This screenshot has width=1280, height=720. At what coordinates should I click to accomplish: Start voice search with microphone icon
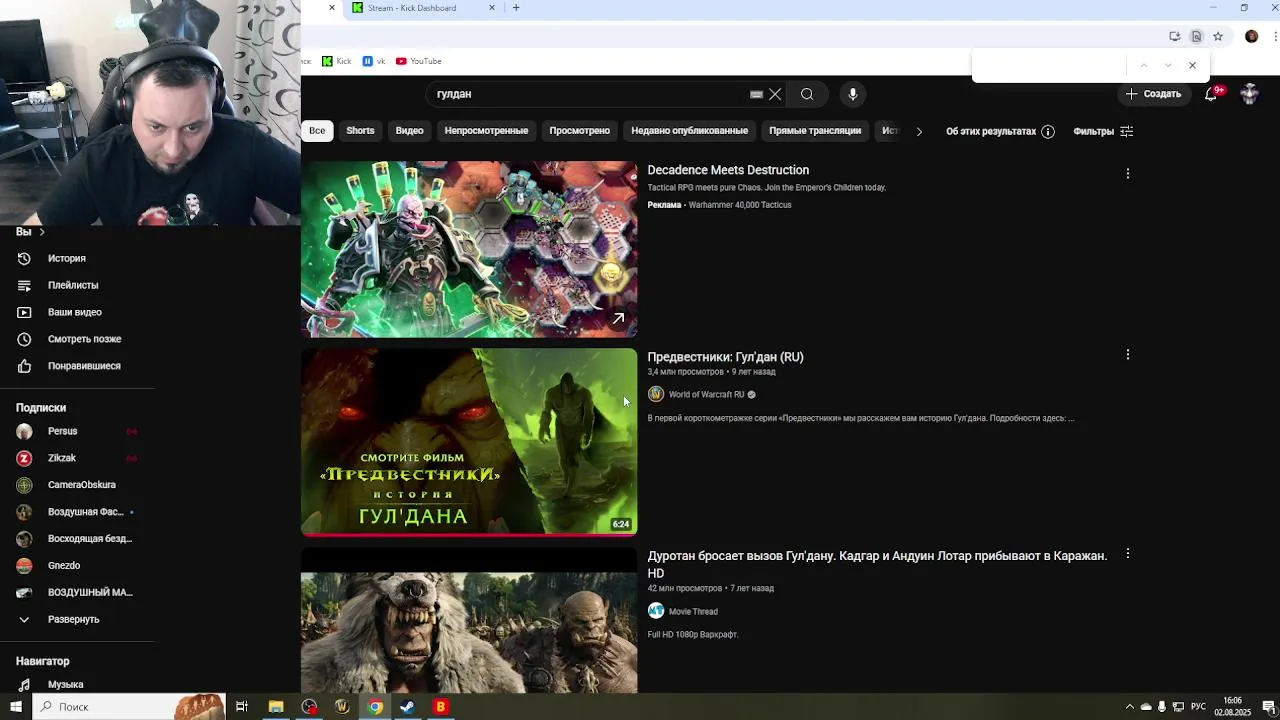[852, 94]
